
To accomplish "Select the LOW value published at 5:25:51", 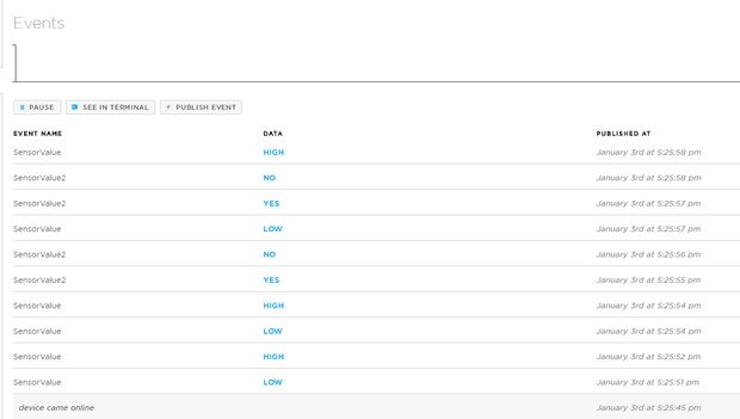I will (273, 382).
